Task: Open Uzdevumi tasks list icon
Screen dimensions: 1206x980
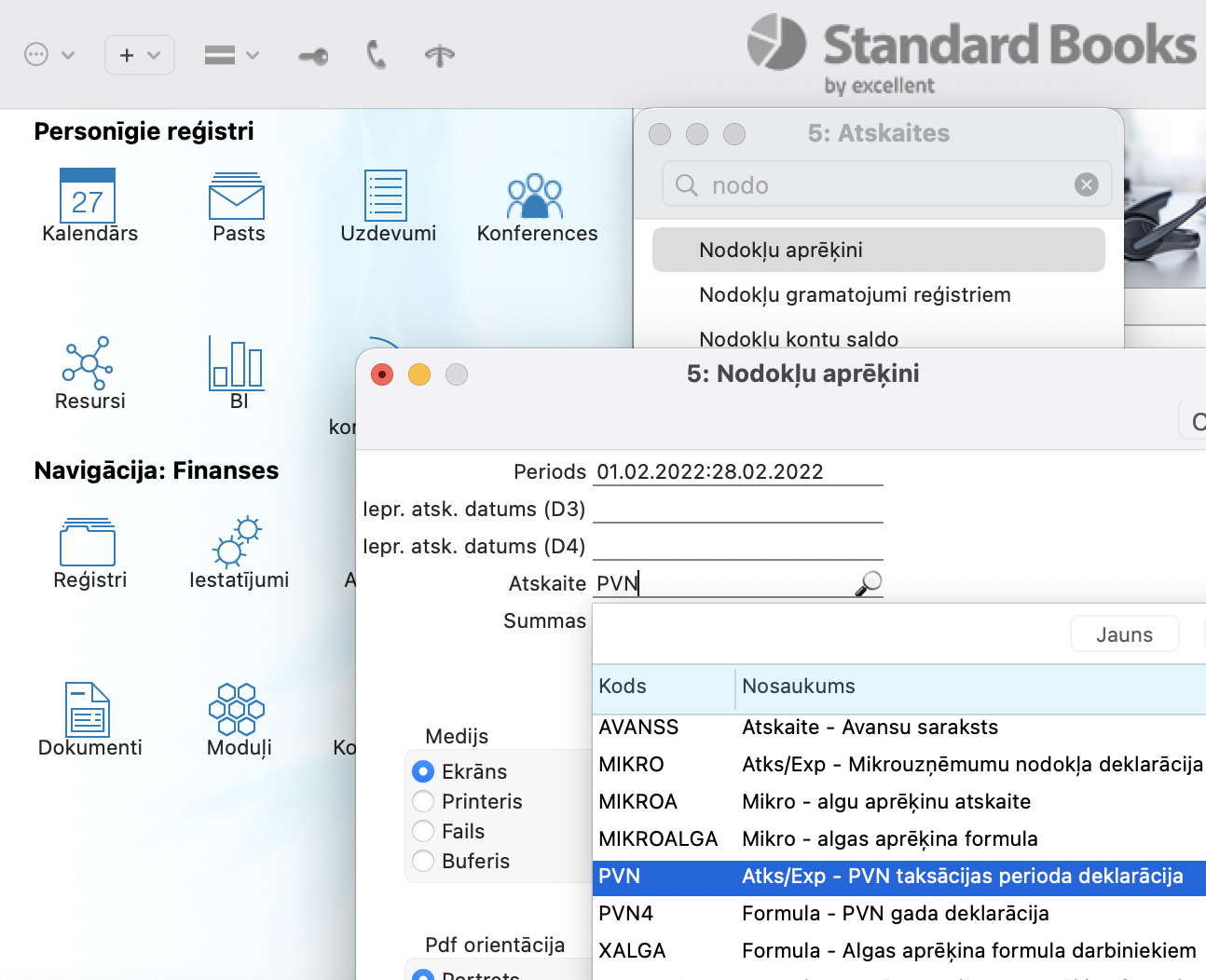Action: click(386, 196)
